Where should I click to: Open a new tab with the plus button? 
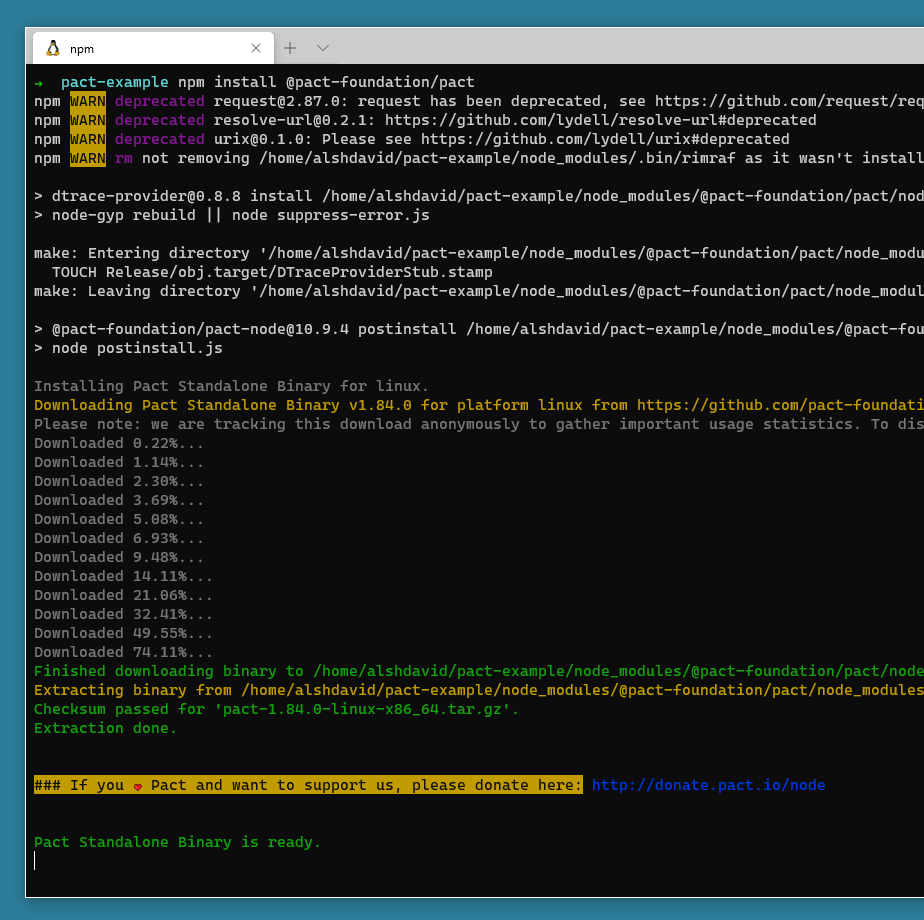point(290,48)
